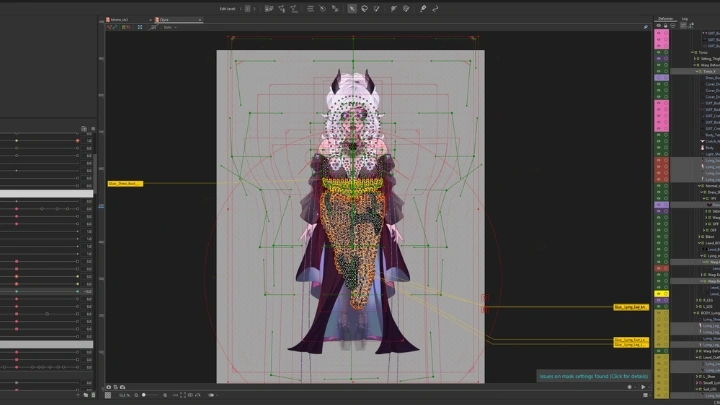Toggle visibility of the R_LEG row
This screenshot has height=405, width=720.
tap(658, 300)
